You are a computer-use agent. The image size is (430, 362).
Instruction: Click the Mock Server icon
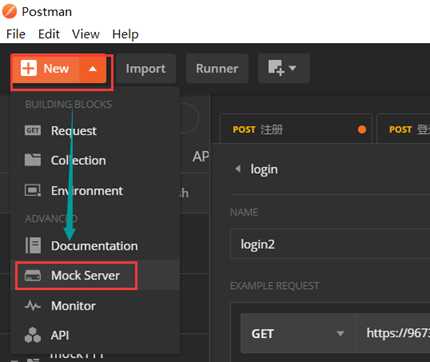tap(33, 275)
